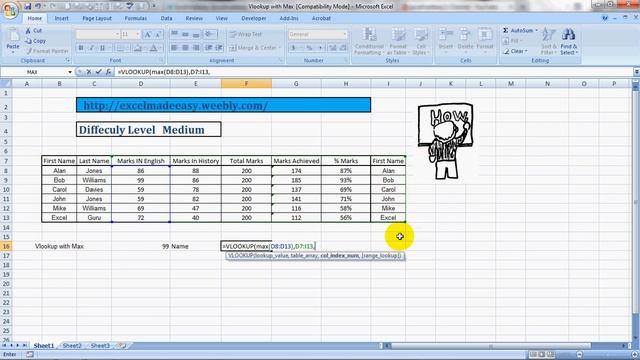Select column F header

point(246,84)
